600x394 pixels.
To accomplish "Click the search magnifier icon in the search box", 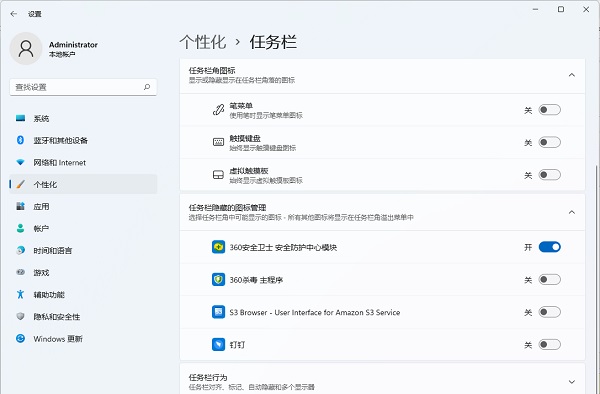I will point(147,87).
